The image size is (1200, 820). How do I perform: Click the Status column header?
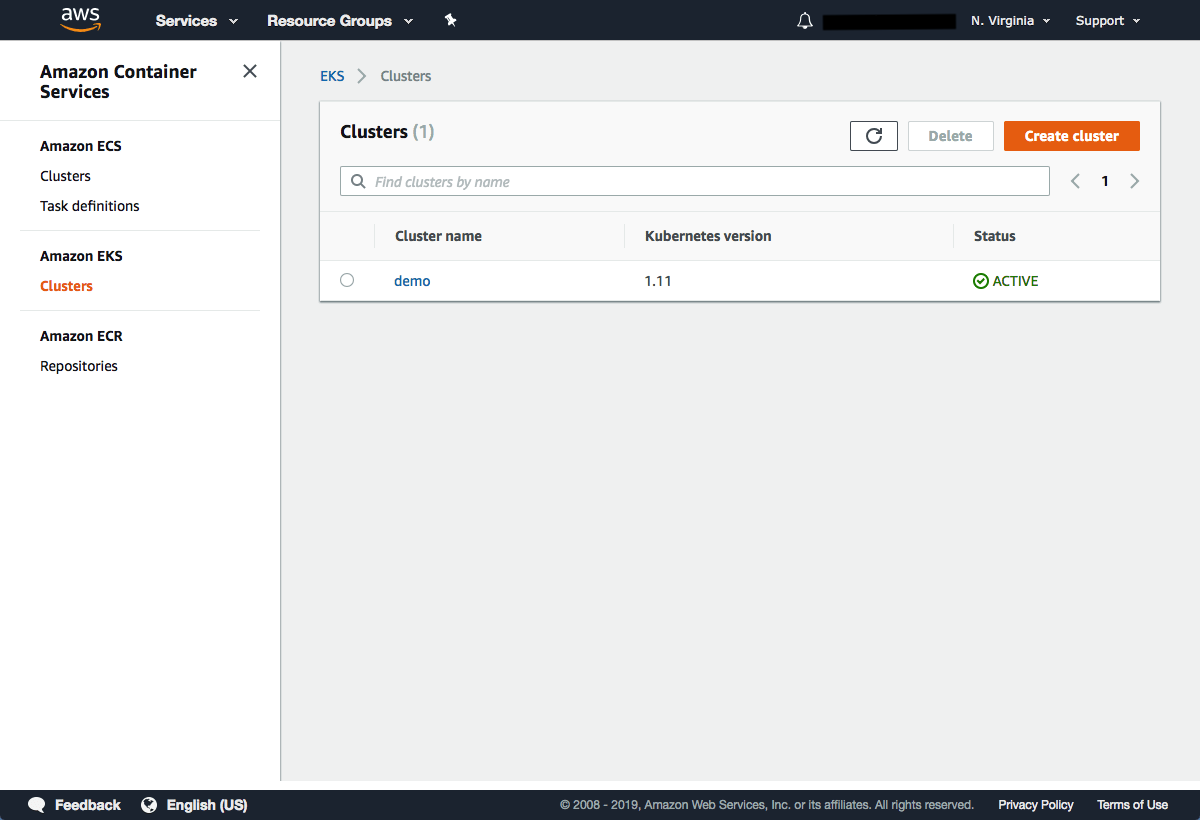tap(995, 236)
